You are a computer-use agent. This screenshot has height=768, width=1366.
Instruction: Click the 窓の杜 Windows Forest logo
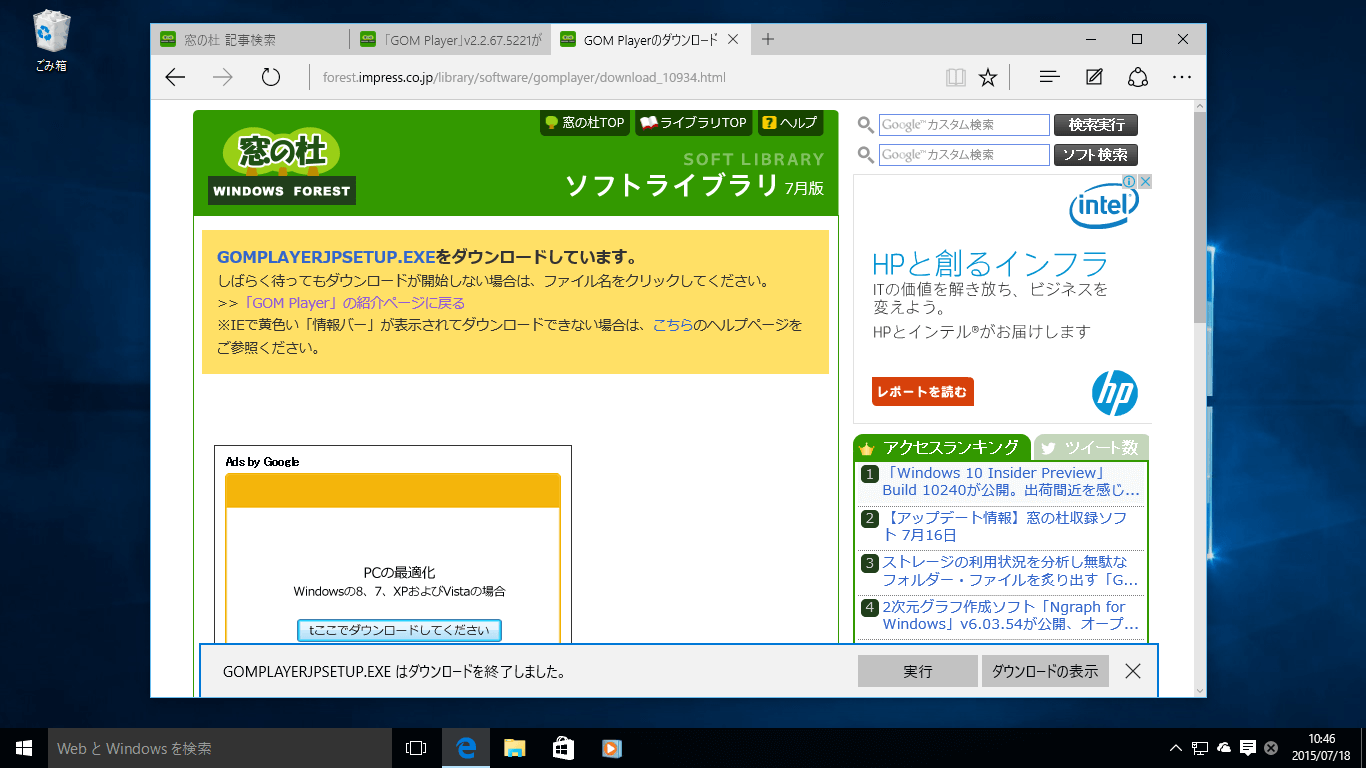point(281,165)
